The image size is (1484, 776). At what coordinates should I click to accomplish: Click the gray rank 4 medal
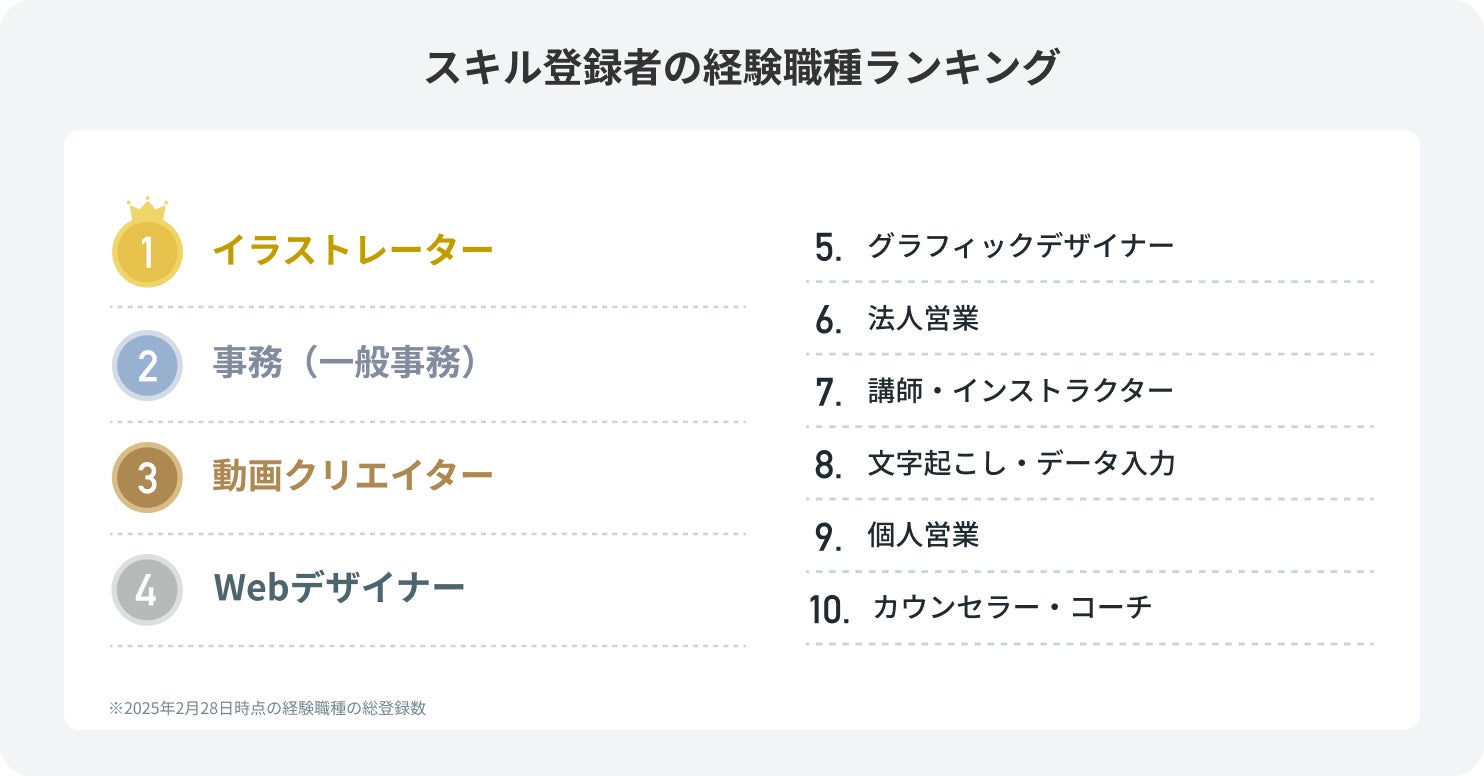pos(147,589)
